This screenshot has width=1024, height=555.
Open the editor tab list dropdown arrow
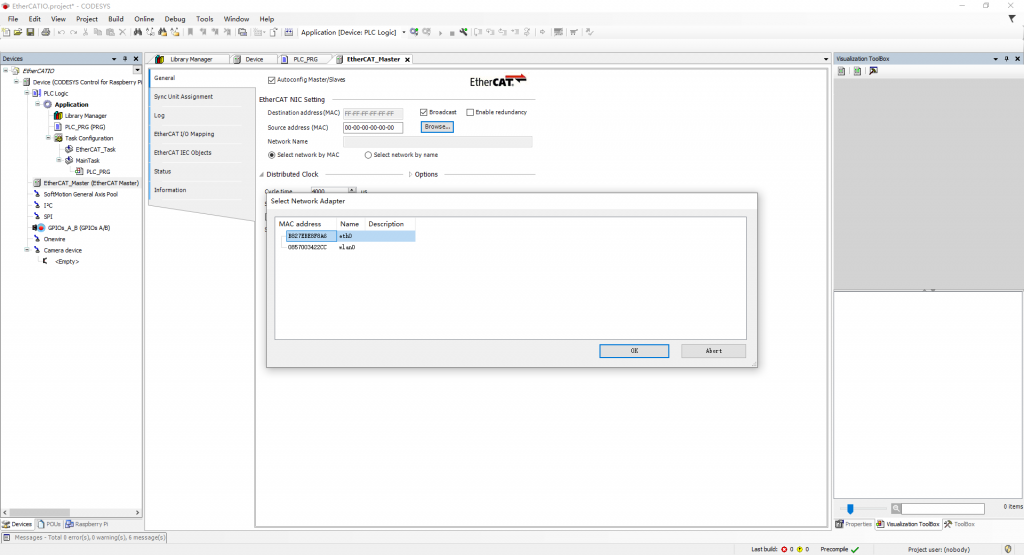tap(825, 59)
